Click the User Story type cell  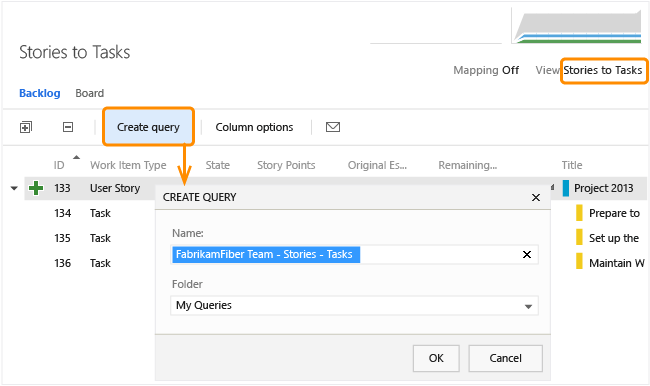[x=115, y=188]
